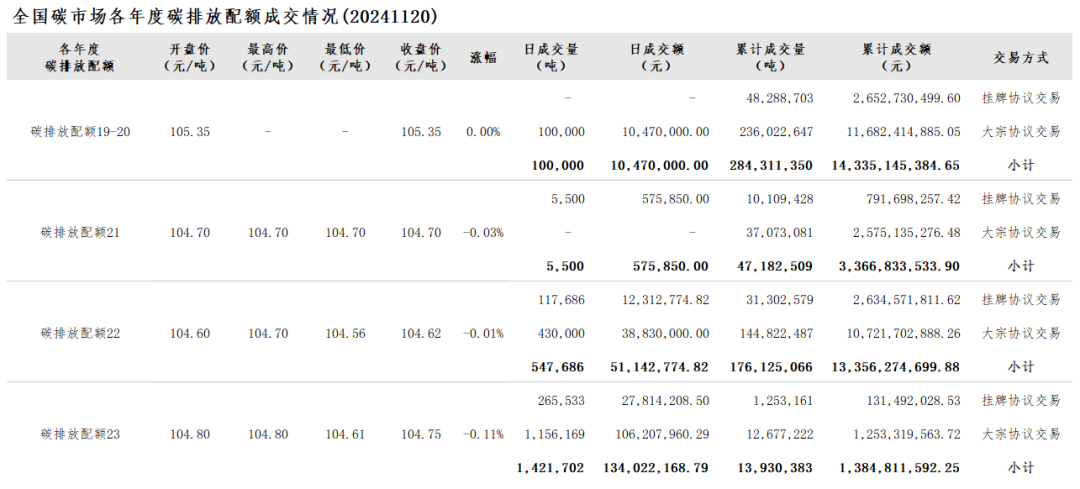Click the 最高价 column header
Viewport: 1080px width, 489px height.
pos(268,57)
